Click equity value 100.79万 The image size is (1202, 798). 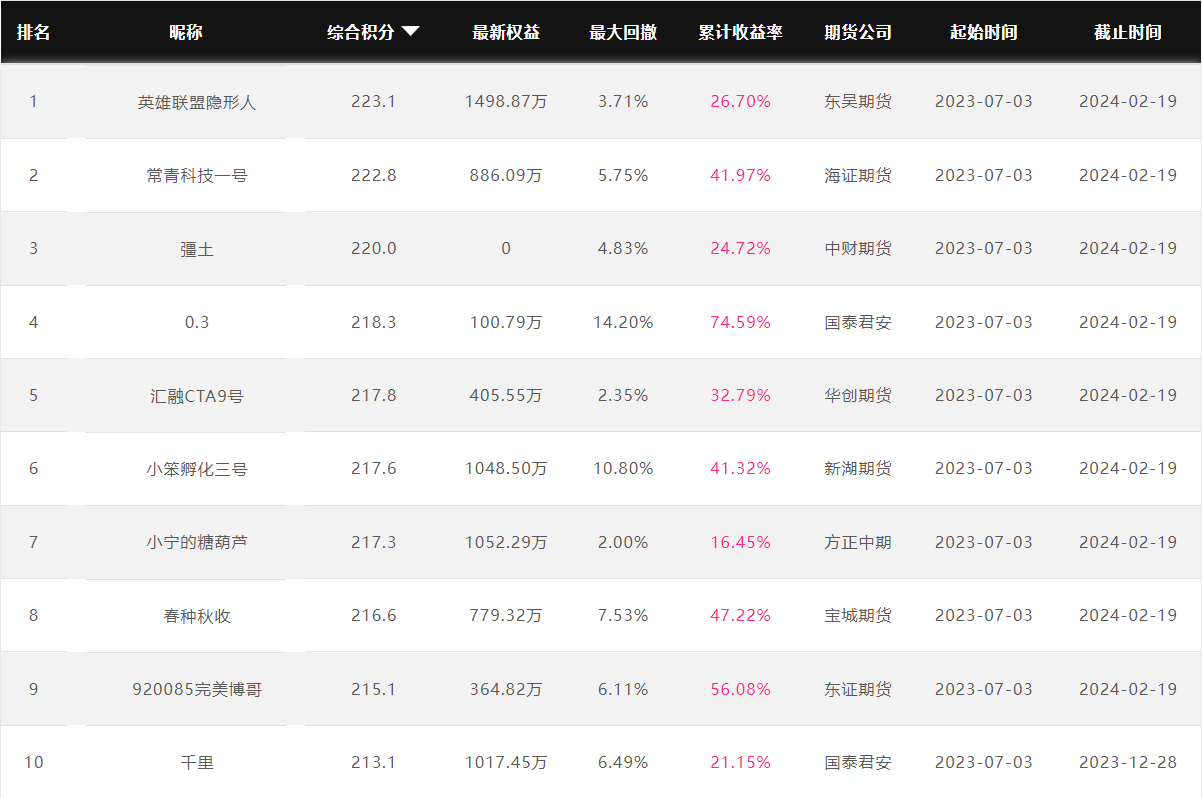pyautogui.click(x=506, y=322)
